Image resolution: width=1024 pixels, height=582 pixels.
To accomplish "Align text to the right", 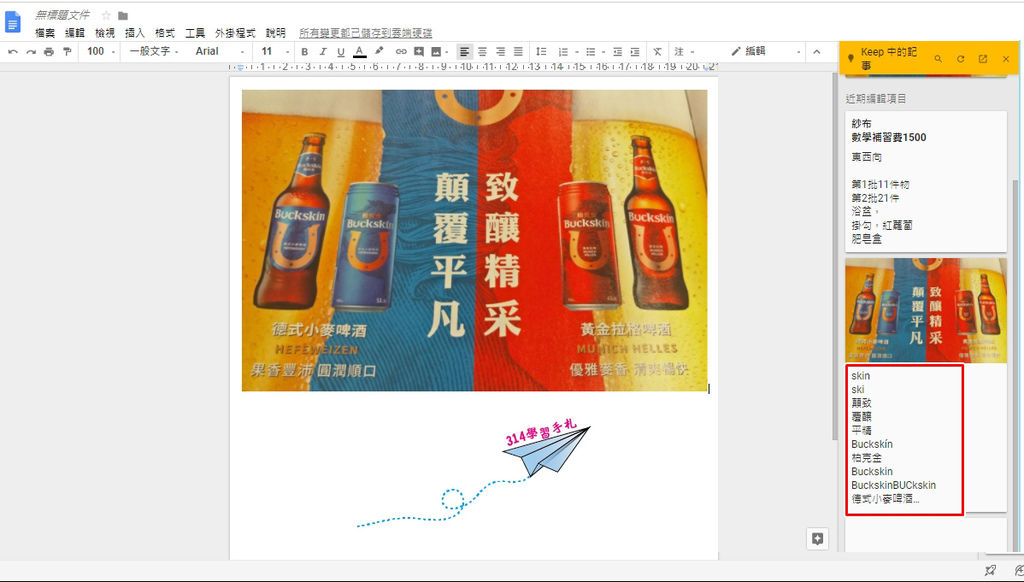I will click(x=500, y=52).
